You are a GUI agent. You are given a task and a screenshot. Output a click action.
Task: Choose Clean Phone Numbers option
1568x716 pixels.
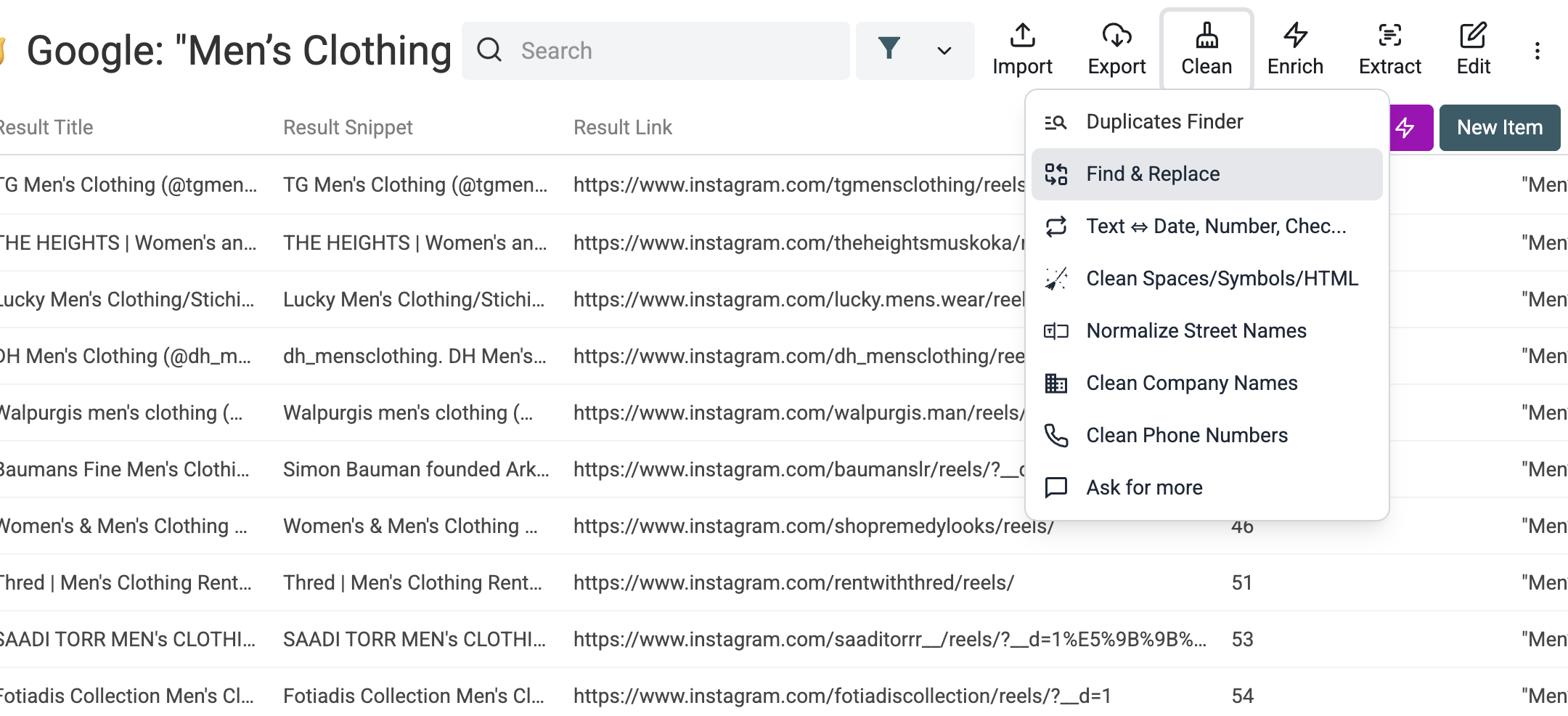pos(1187,436)
